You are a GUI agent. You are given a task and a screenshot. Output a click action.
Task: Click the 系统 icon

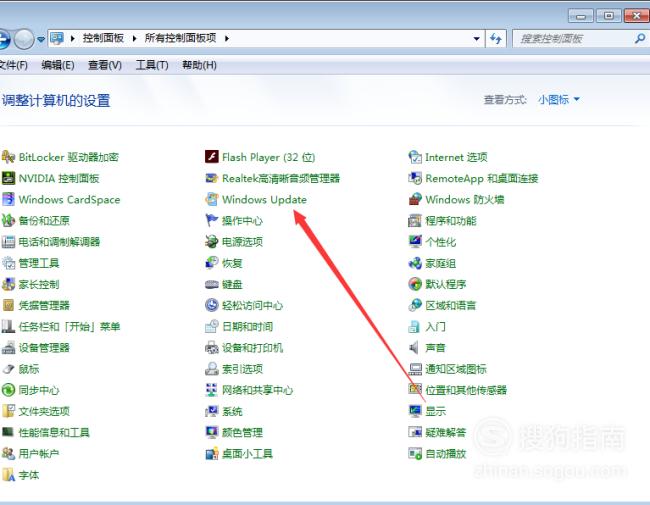click(211, 411)
